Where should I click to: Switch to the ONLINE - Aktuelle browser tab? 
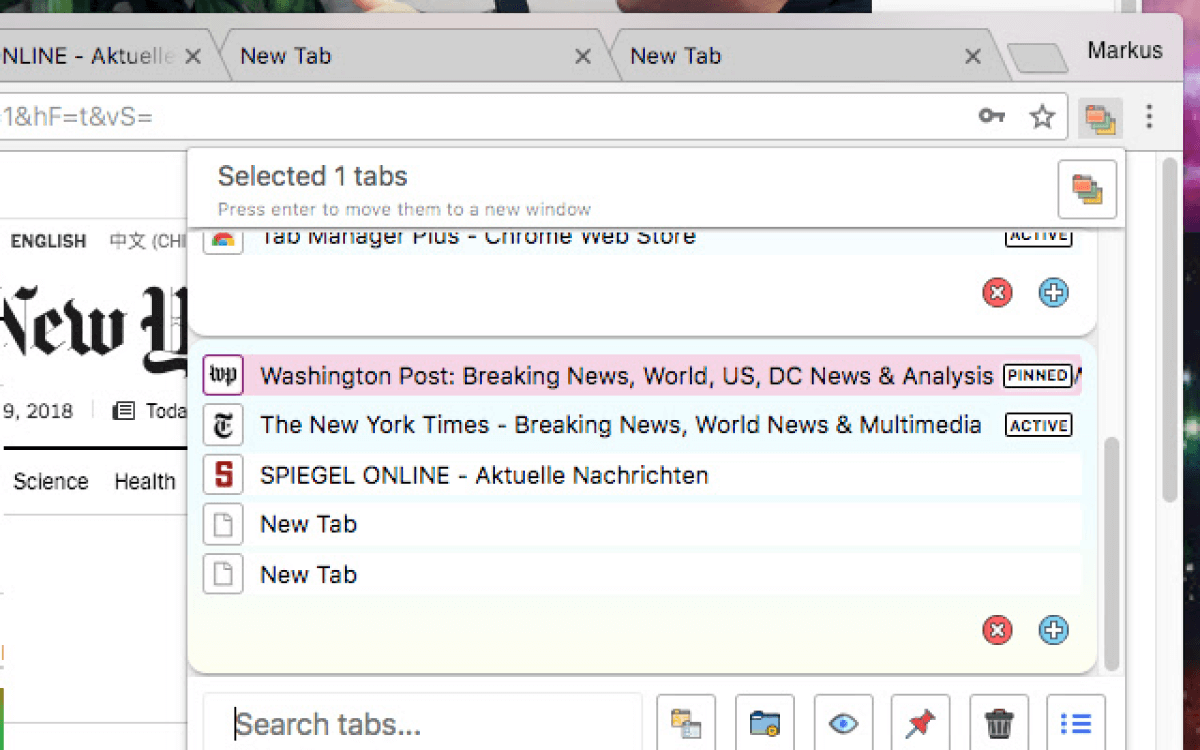point(105,56)
